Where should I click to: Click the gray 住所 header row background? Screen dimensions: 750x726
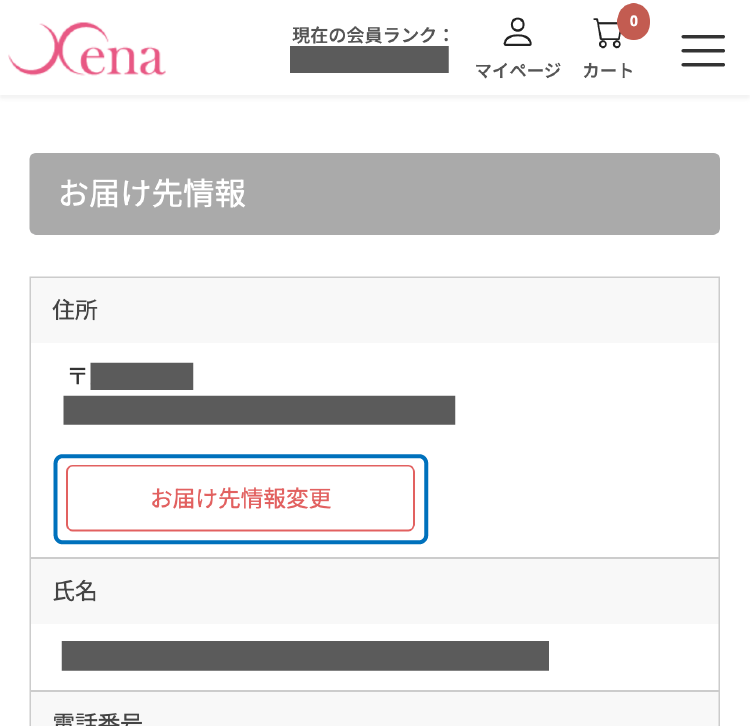click(400, 311)
